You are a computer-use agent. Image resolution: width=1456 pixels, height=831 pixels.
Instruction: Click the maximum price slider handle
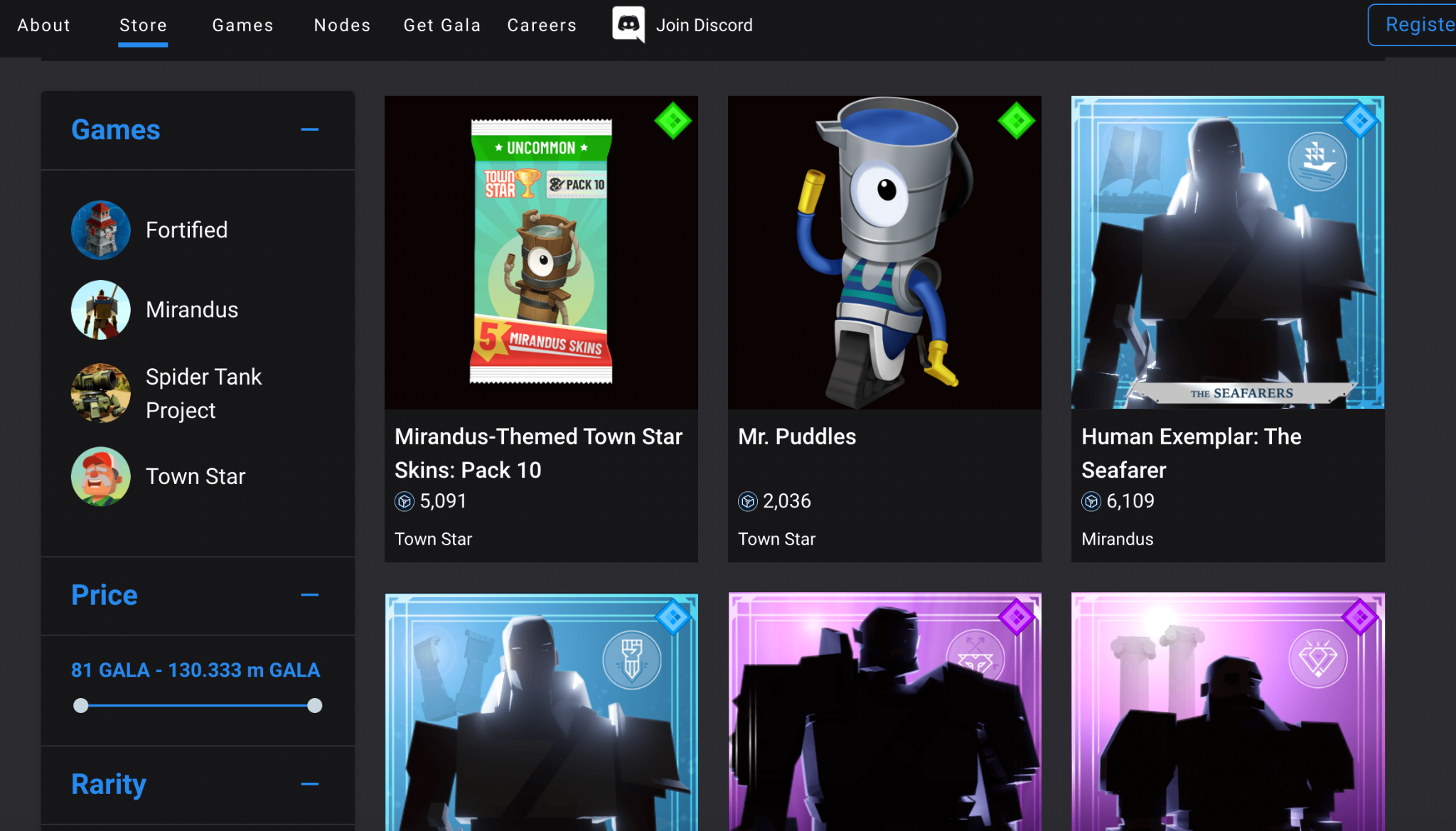pos(314,705)
